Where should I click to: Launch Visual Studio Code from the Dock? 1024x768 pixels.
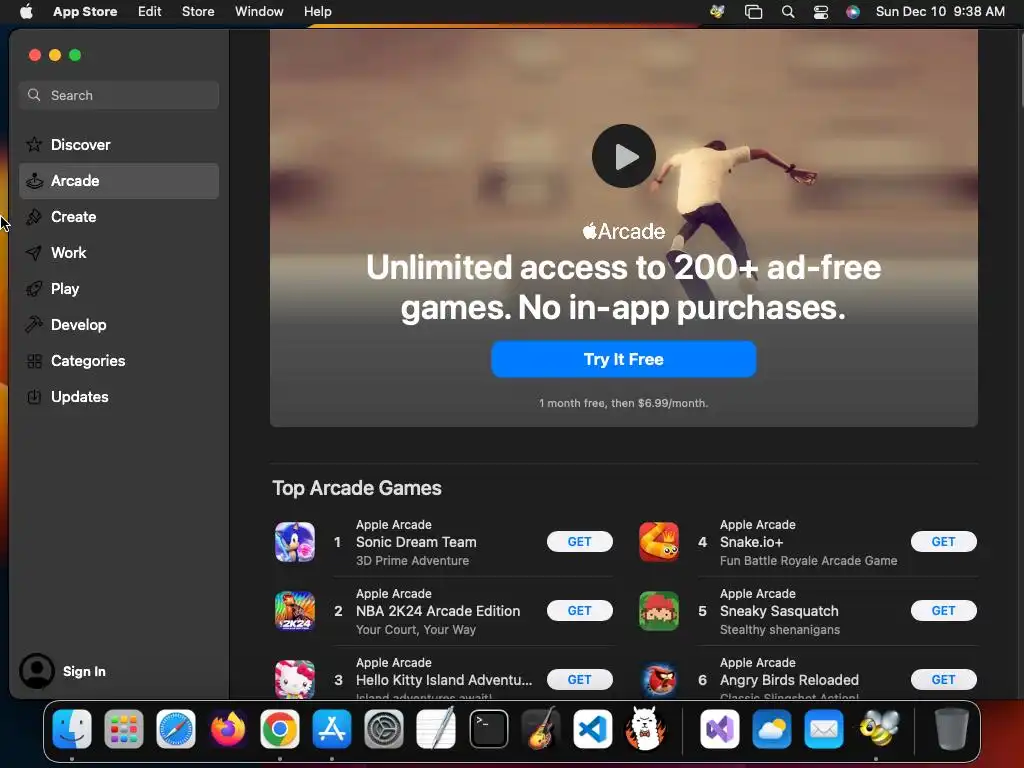[592, 728]
